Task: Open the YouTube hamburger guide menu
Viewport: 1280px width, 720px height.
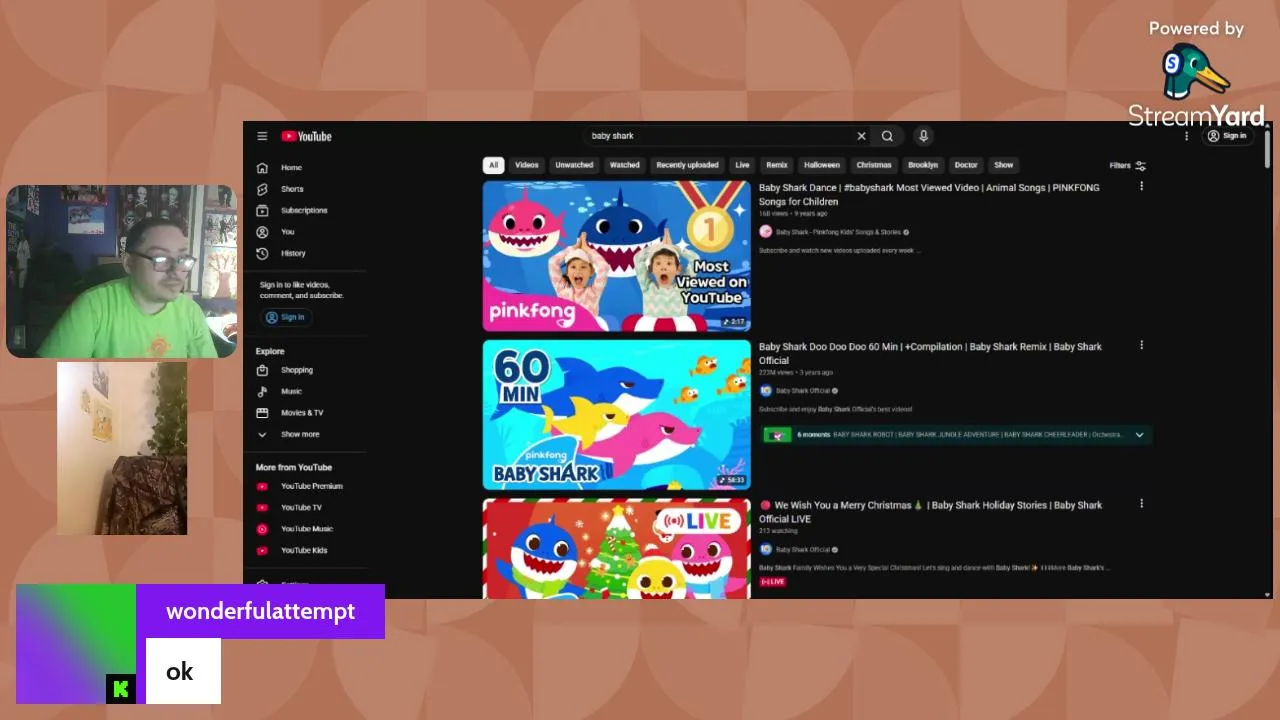Action: [262, 136]
